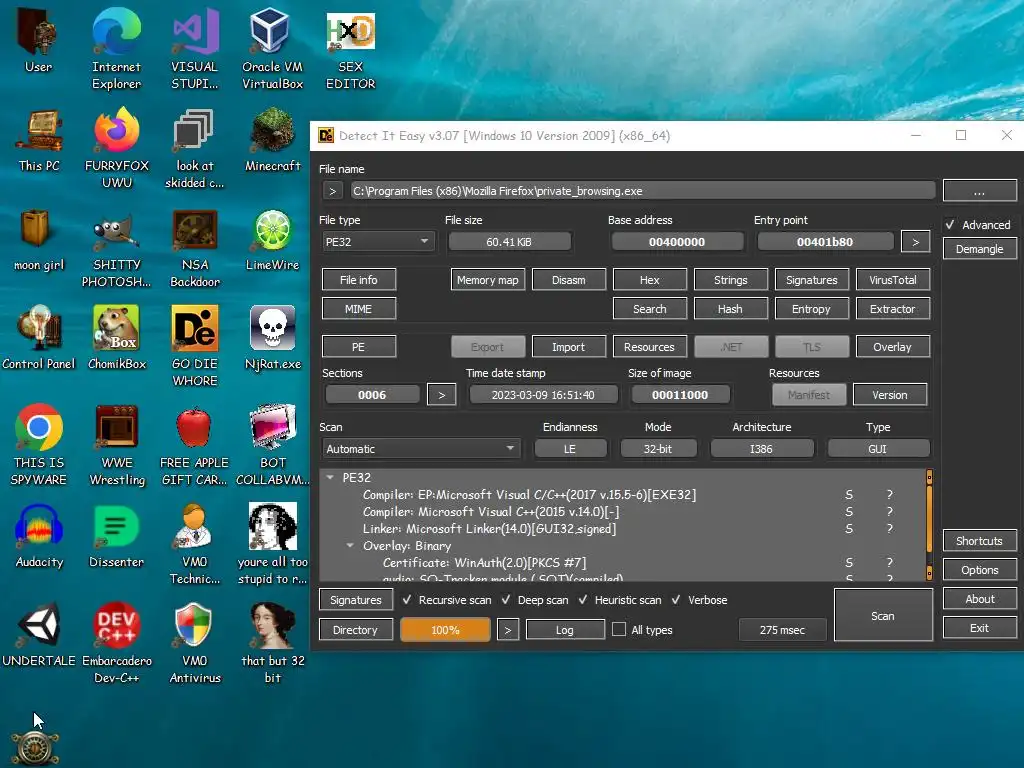Open FREE APPLE GIFT CAR... apple icon
This screenshot has width=1024, height=768.
coord(194,445)
